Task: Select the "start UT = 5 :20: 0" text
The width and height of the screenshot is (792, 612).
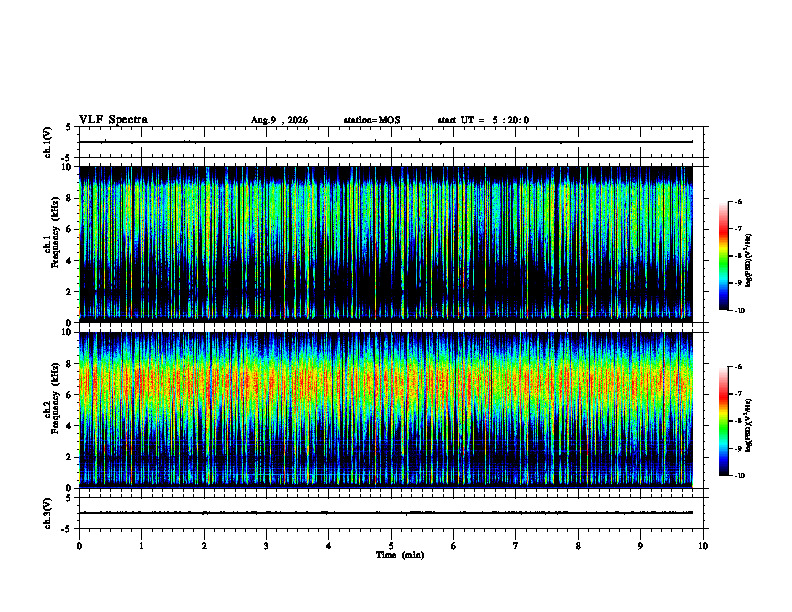Action: pyautogui.click(x=483, y=120)
